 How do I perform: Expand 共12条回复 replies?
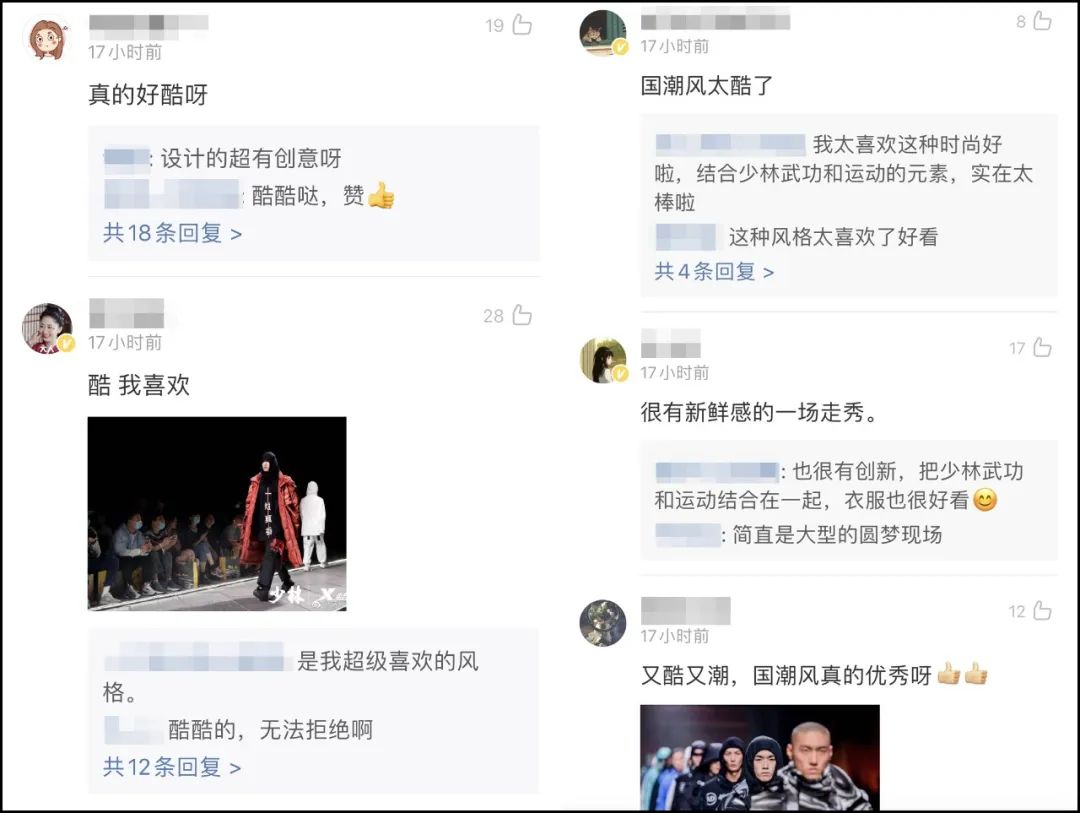tap(172, 766)
